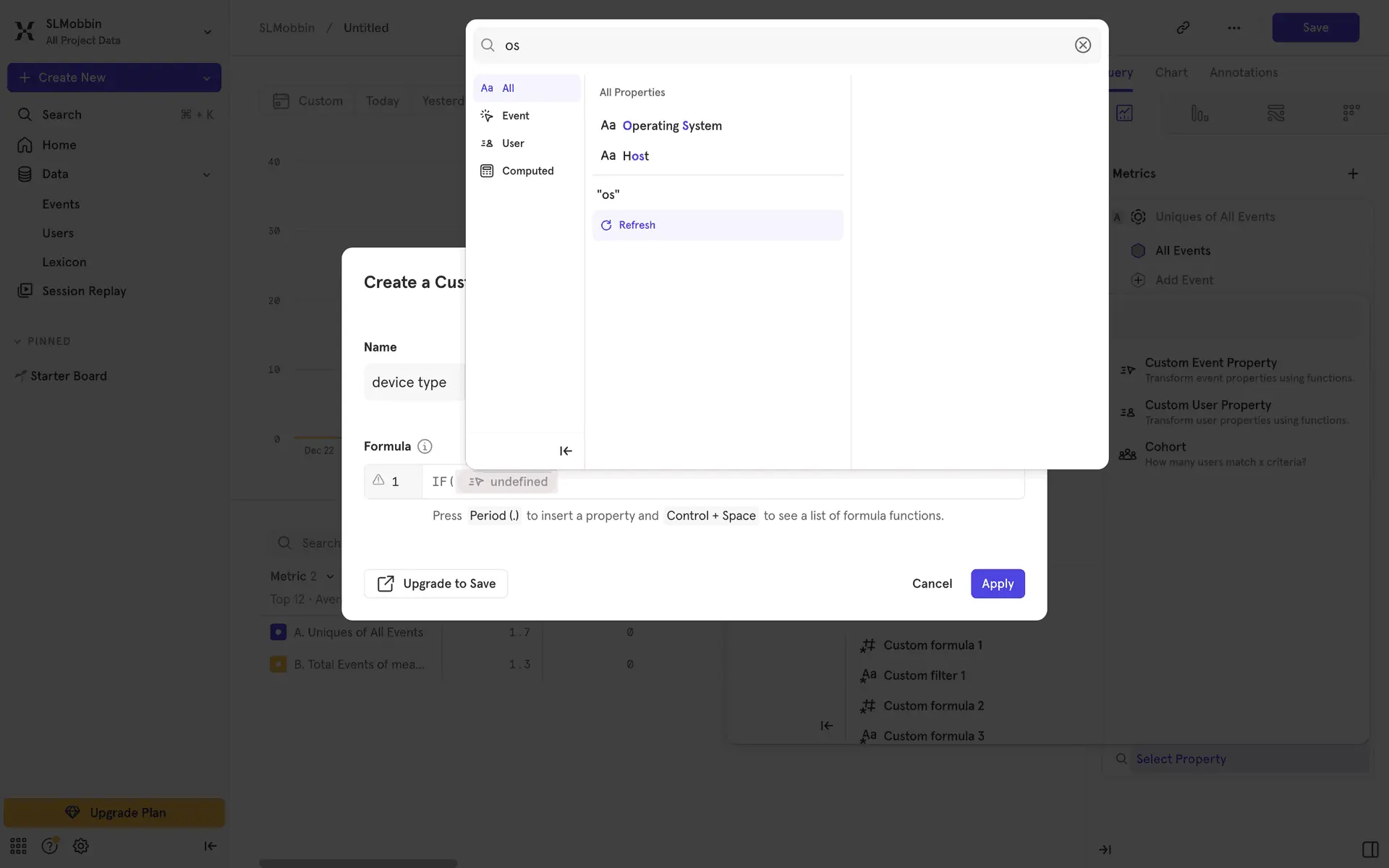Clear the property search field
This screenshot has height=868, width=1389.
[x=1082, y=45]
